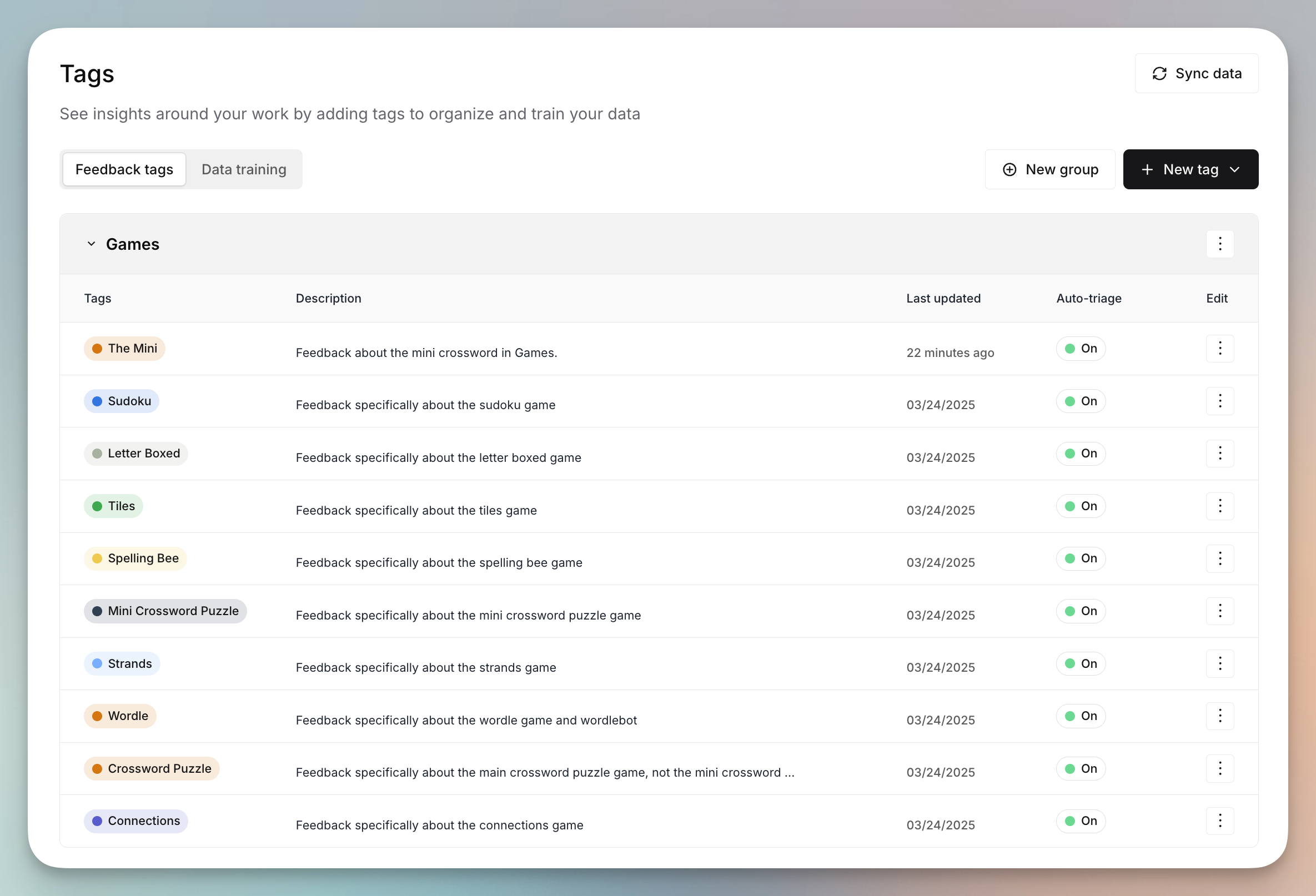Image resolution: width=1316 pixels, height=896 pixels.
Task: Toggle auto-triage for Letter Boxed
Action: 1081,454
